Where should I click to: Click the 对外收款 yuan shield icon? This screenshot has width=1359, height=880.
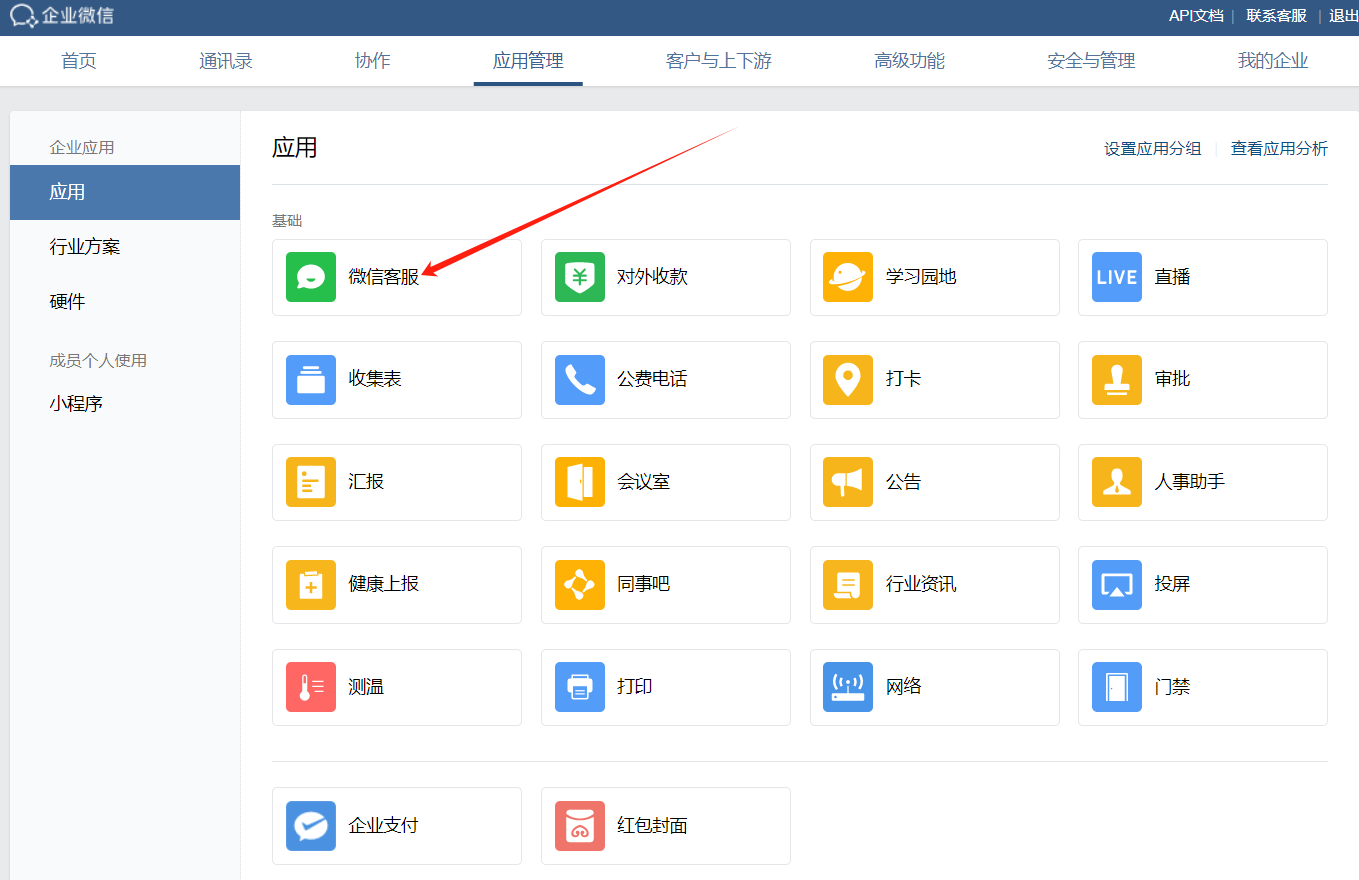point(580,277)
